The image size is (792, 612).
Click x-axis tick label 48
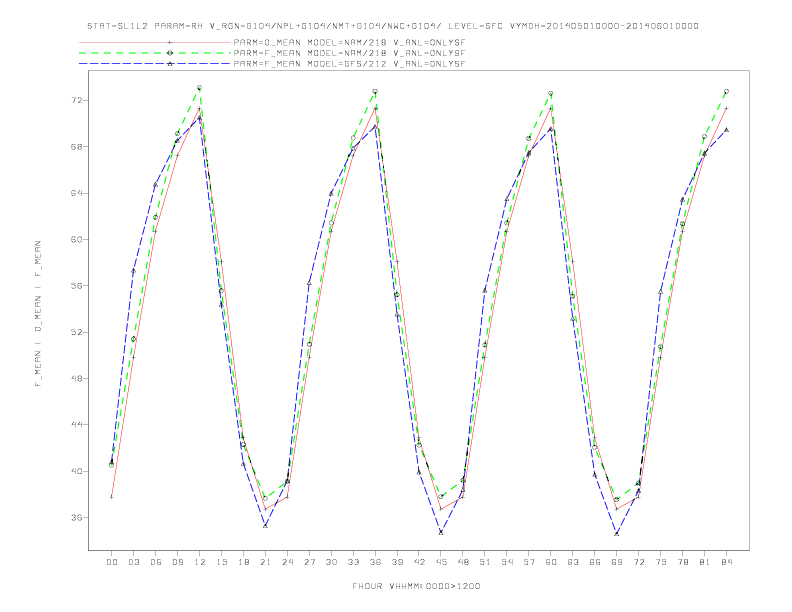(x=463, y=562)
